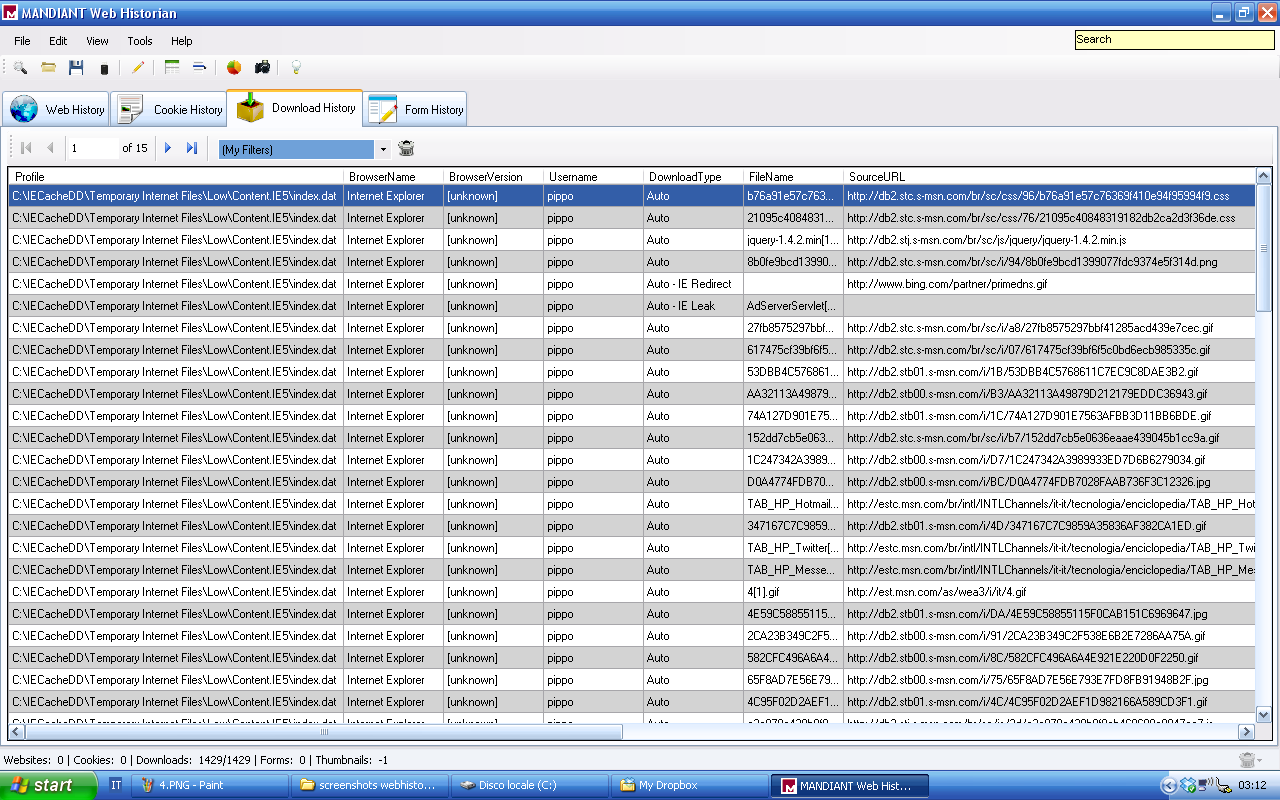The width and height of the screenshot is (1280, 800).
Task: Open the File menu
Action: tap(22, 41)
